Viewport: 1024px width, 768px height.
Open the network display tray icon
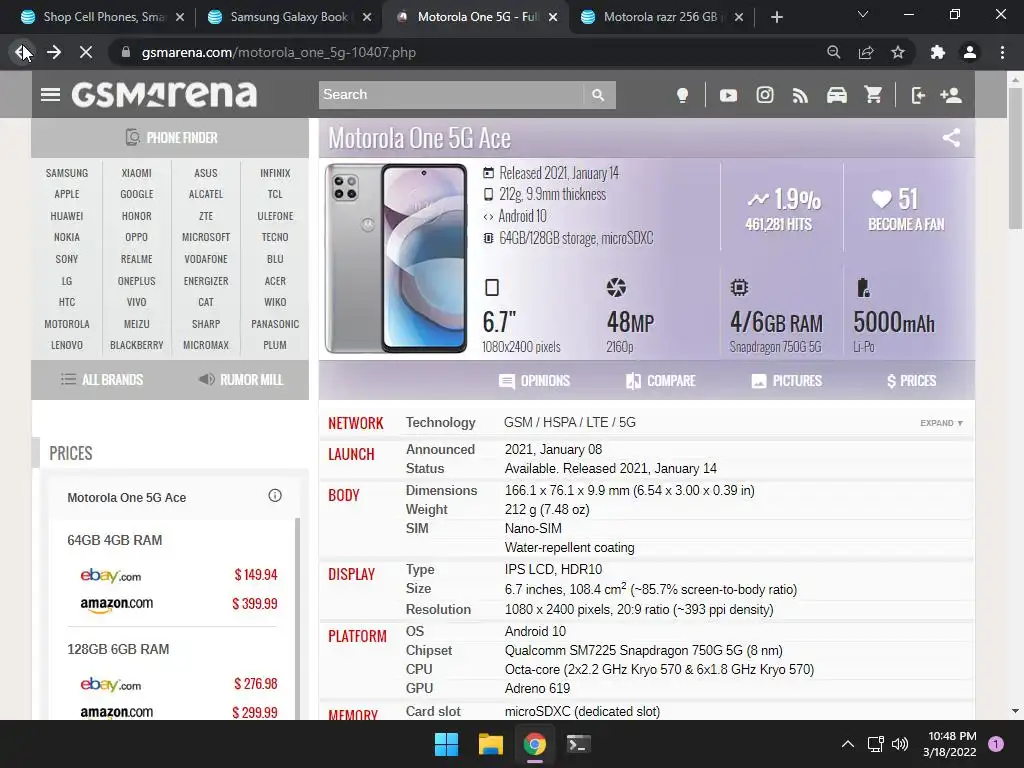(x=875, y=744)
